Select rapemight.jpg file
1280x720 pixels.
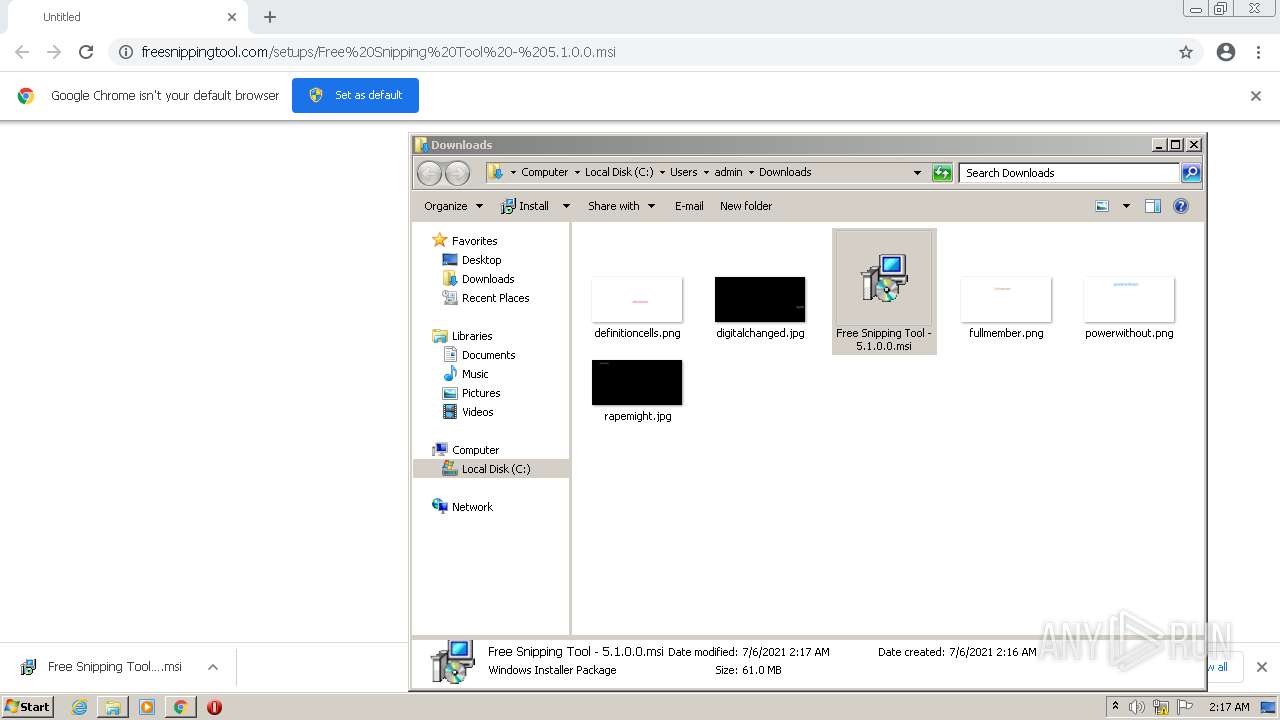click(x=637, y=391)
